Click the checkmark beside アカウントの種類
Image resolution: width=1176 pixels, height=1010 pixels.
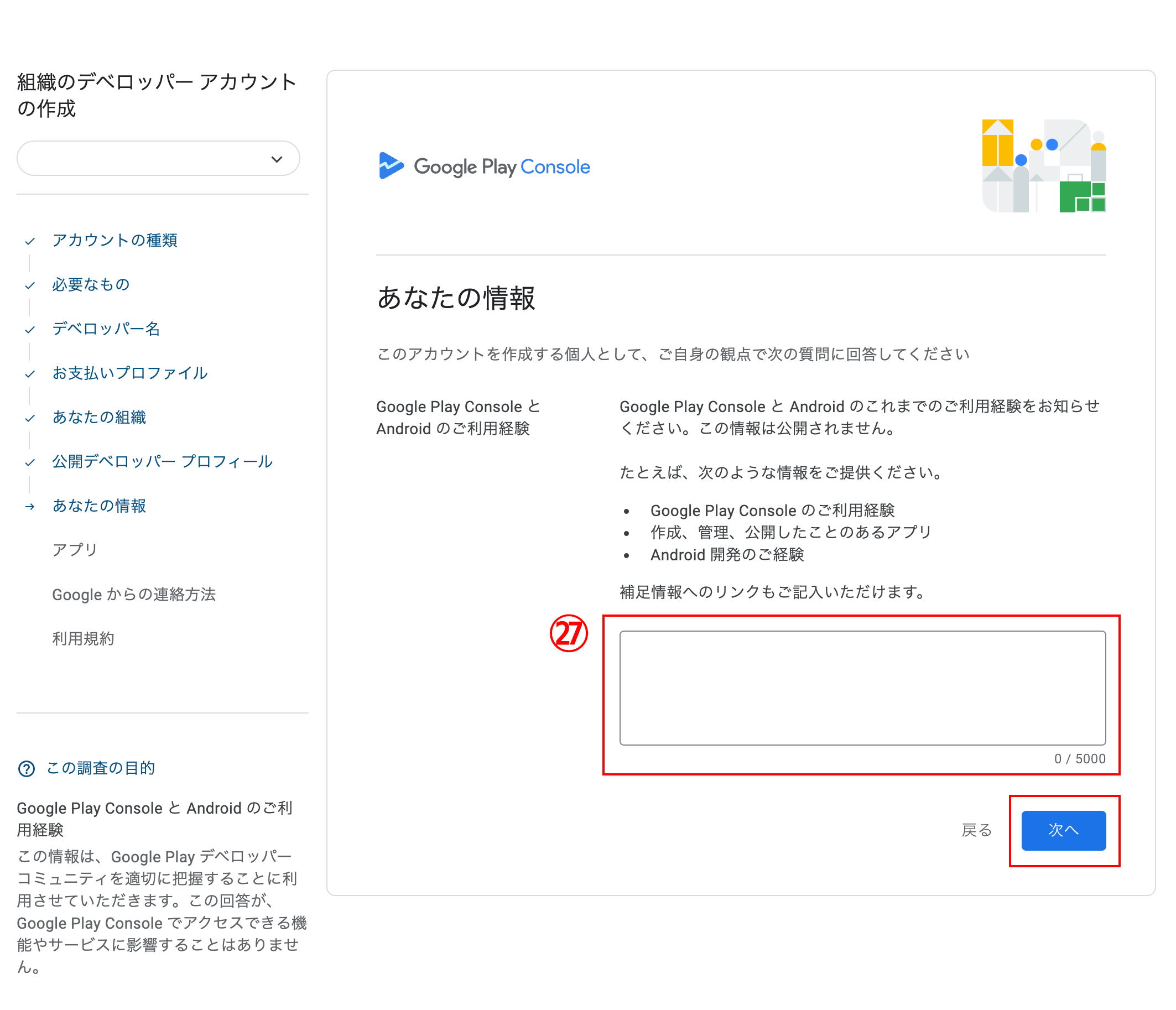(30, 241)
